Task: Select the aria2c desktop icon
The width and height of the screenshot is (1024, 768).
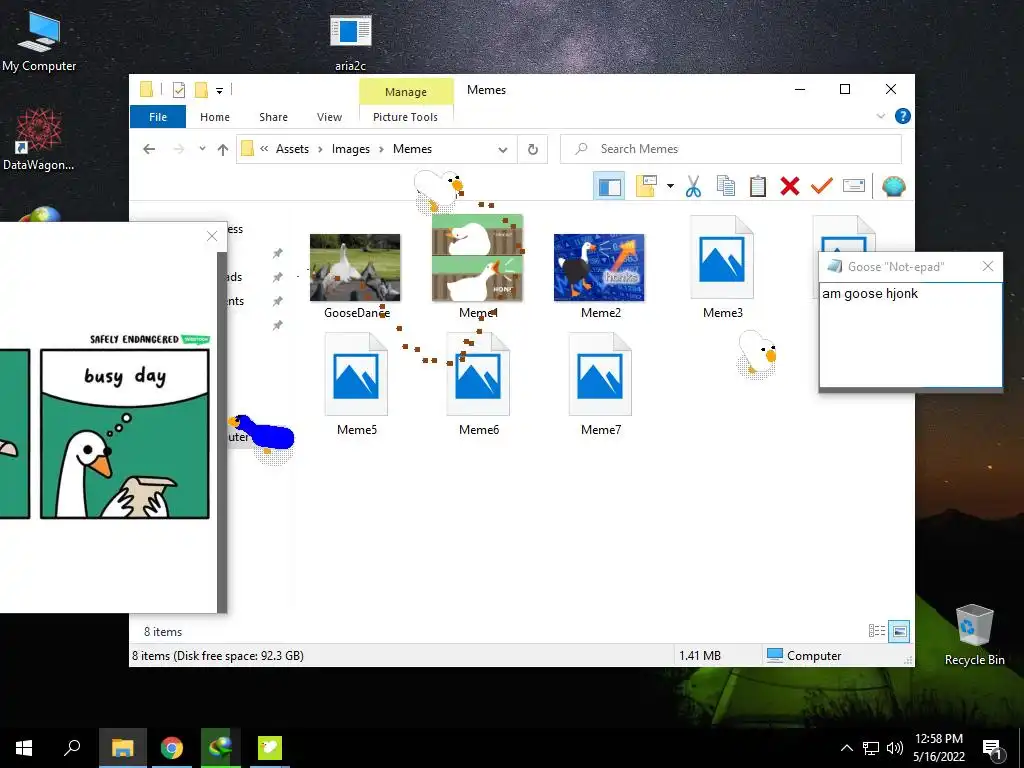Action: [350, 42]
